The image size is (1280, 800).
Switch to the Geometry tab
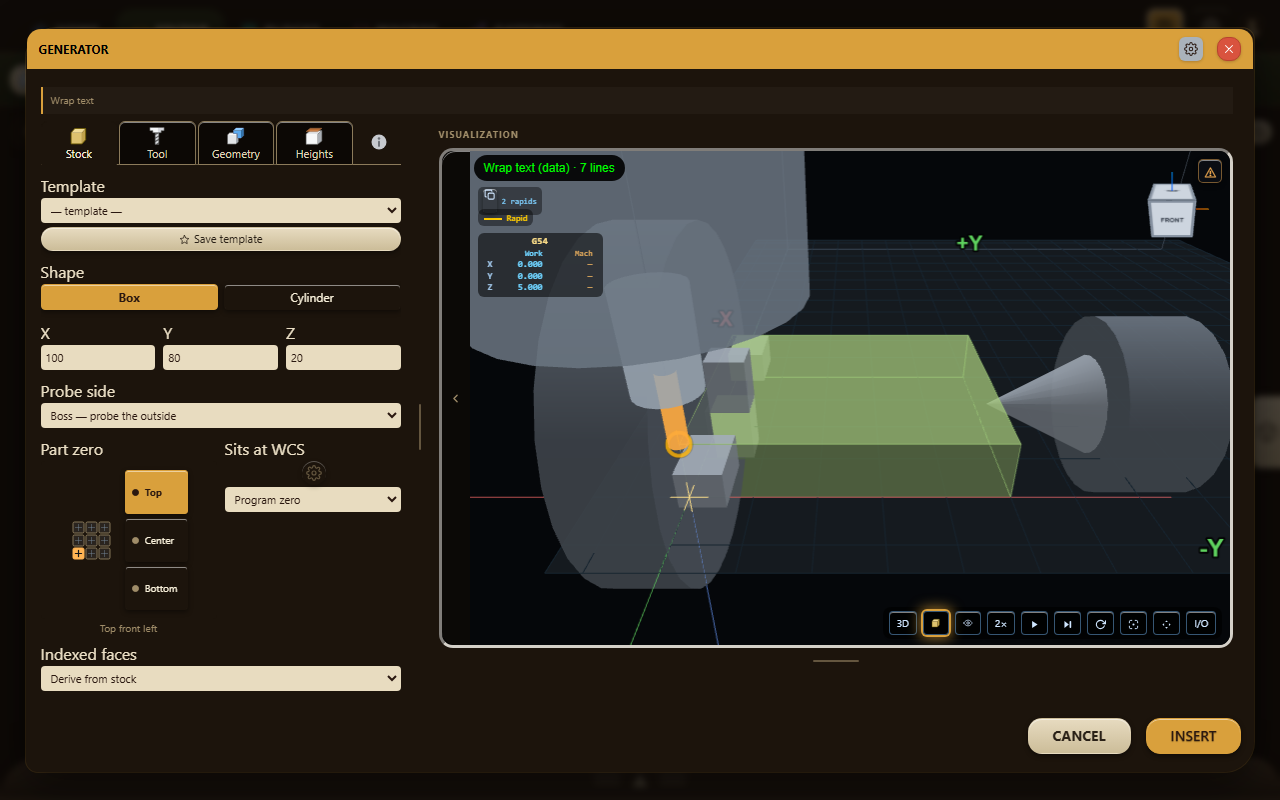(x=236, y=143)
